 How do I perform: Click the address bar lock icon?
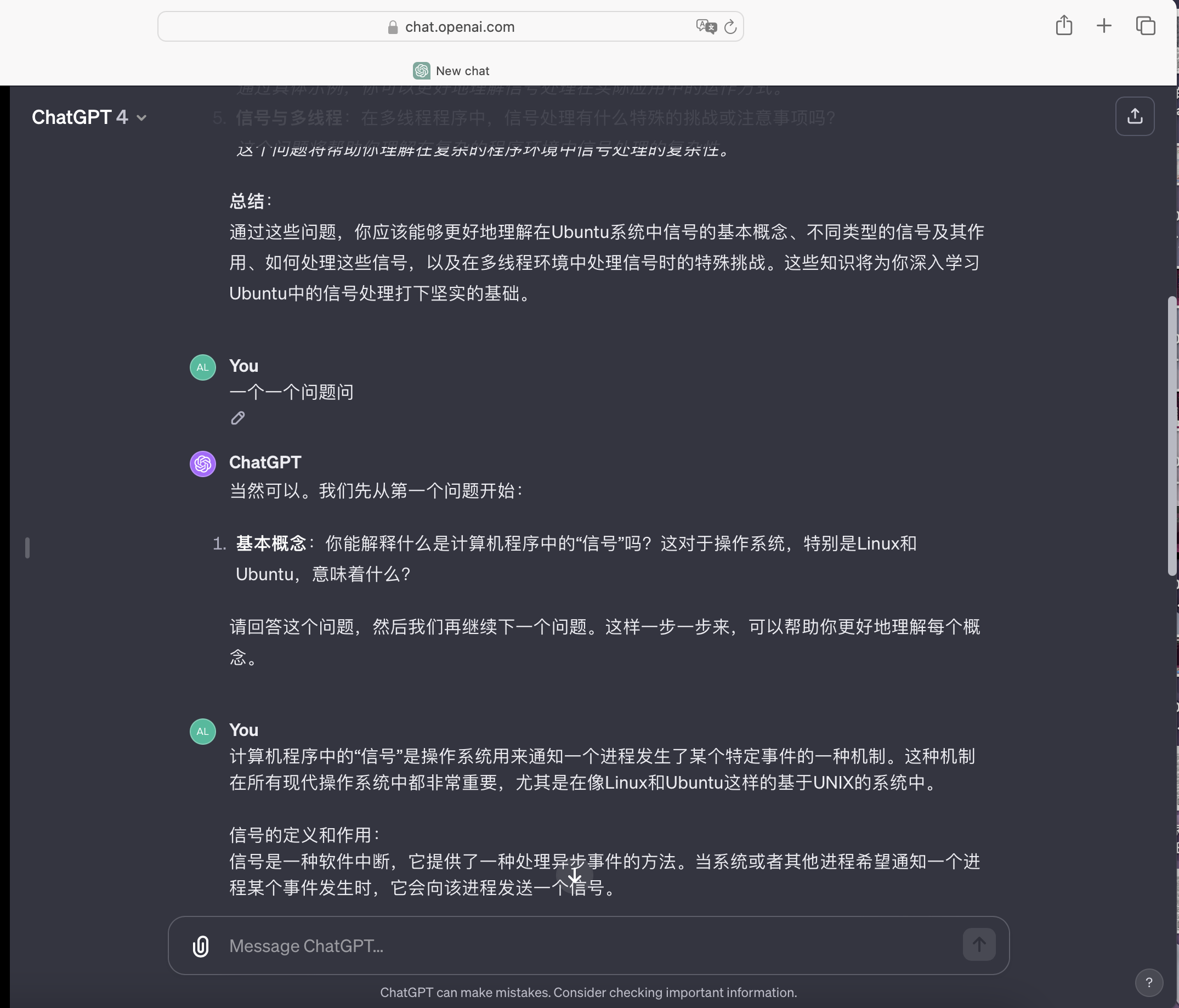392,27
